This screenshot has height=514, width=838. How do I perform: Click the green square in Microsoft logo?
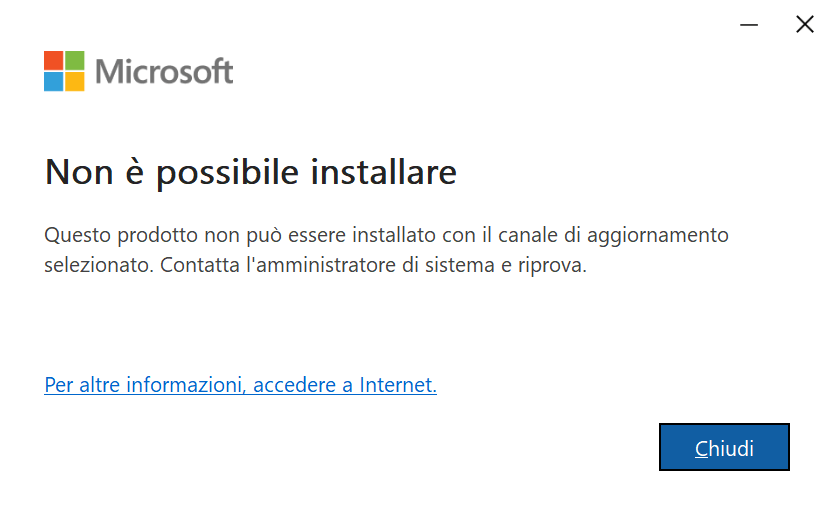[x=75, y=60]
